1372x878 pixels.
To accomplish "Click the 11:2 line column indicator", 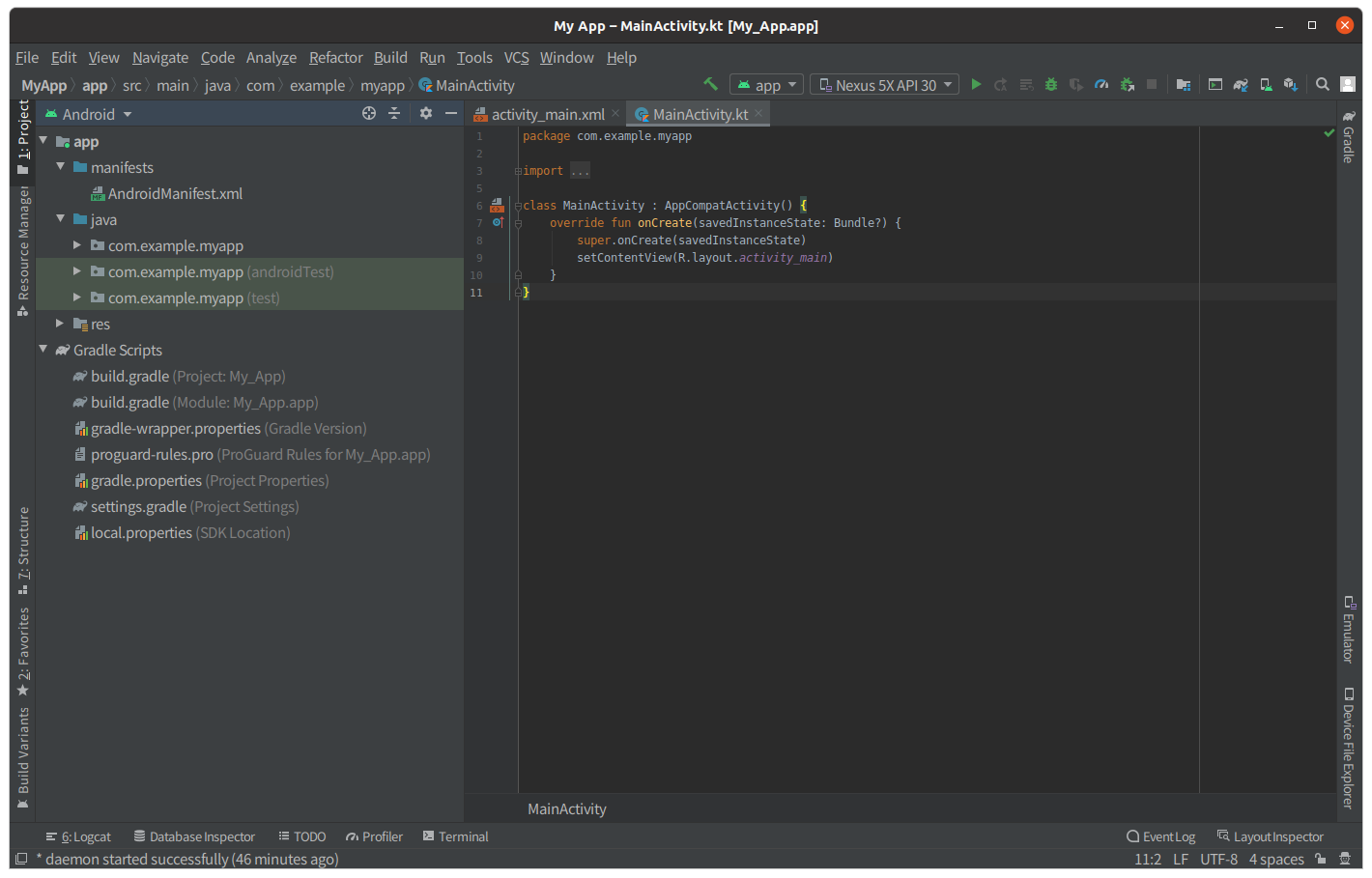I will click(1148, 859).
